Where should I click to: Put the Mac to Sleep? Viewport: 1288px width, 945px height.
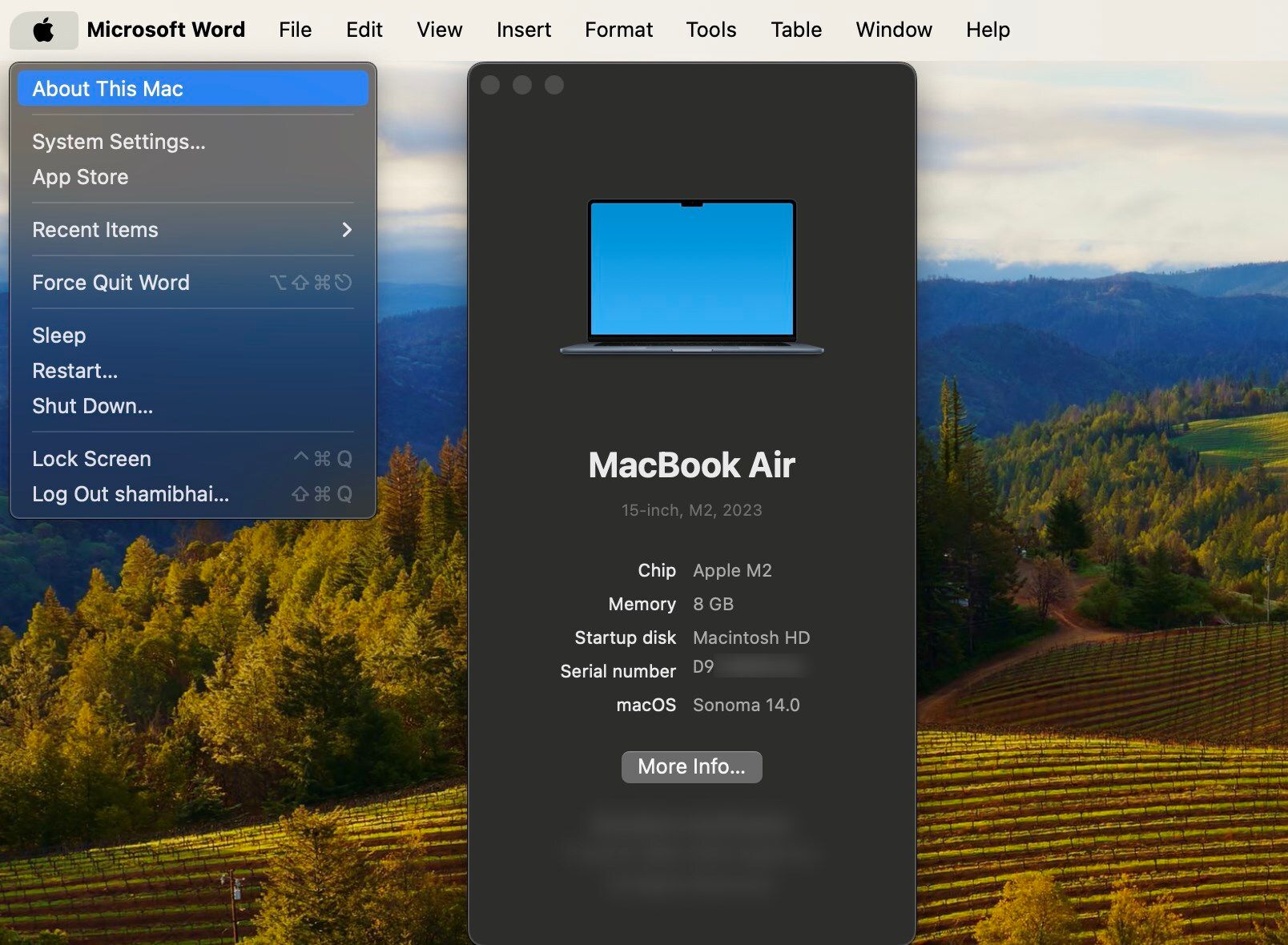(192, 336)
